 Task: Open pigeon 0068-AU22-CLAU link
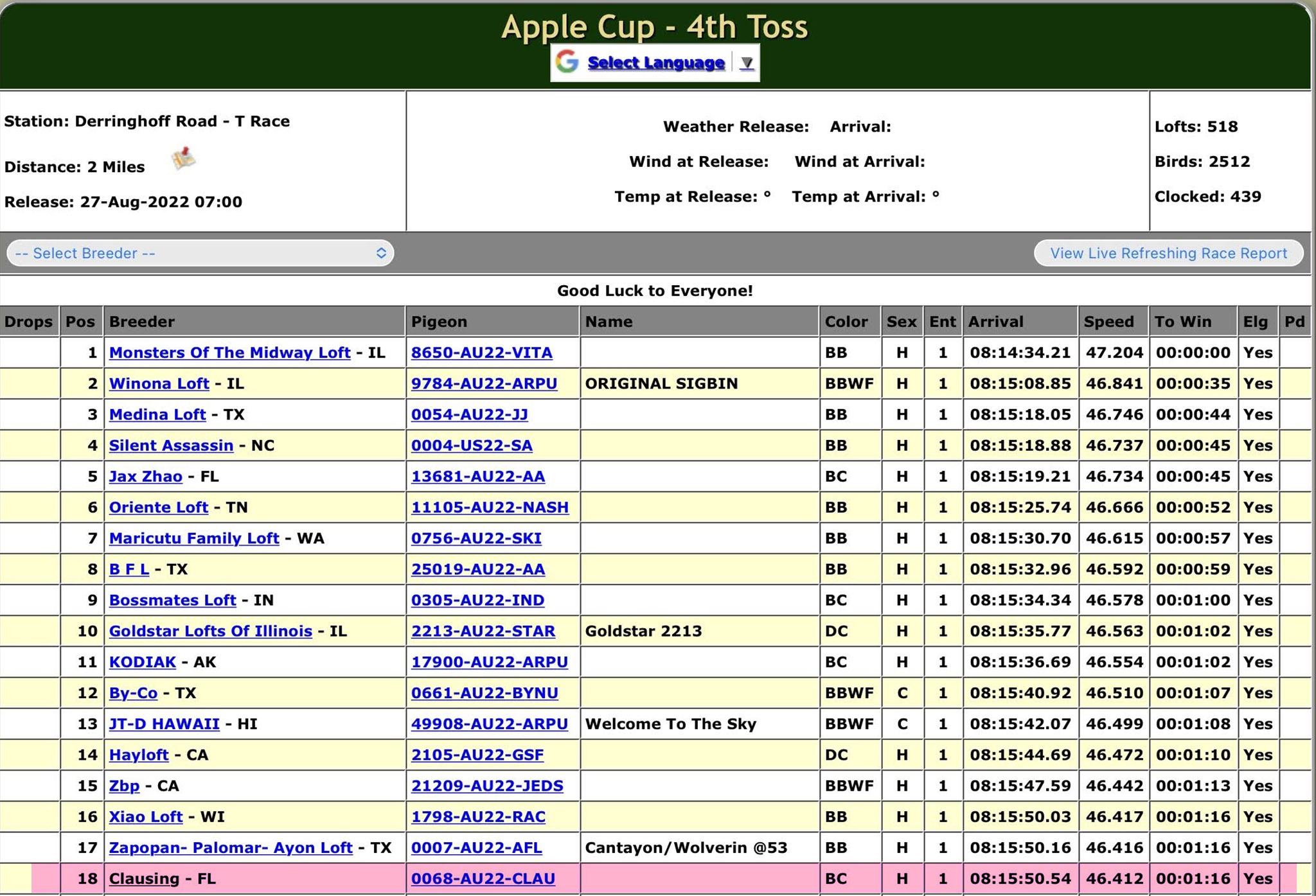click(483, 878)
